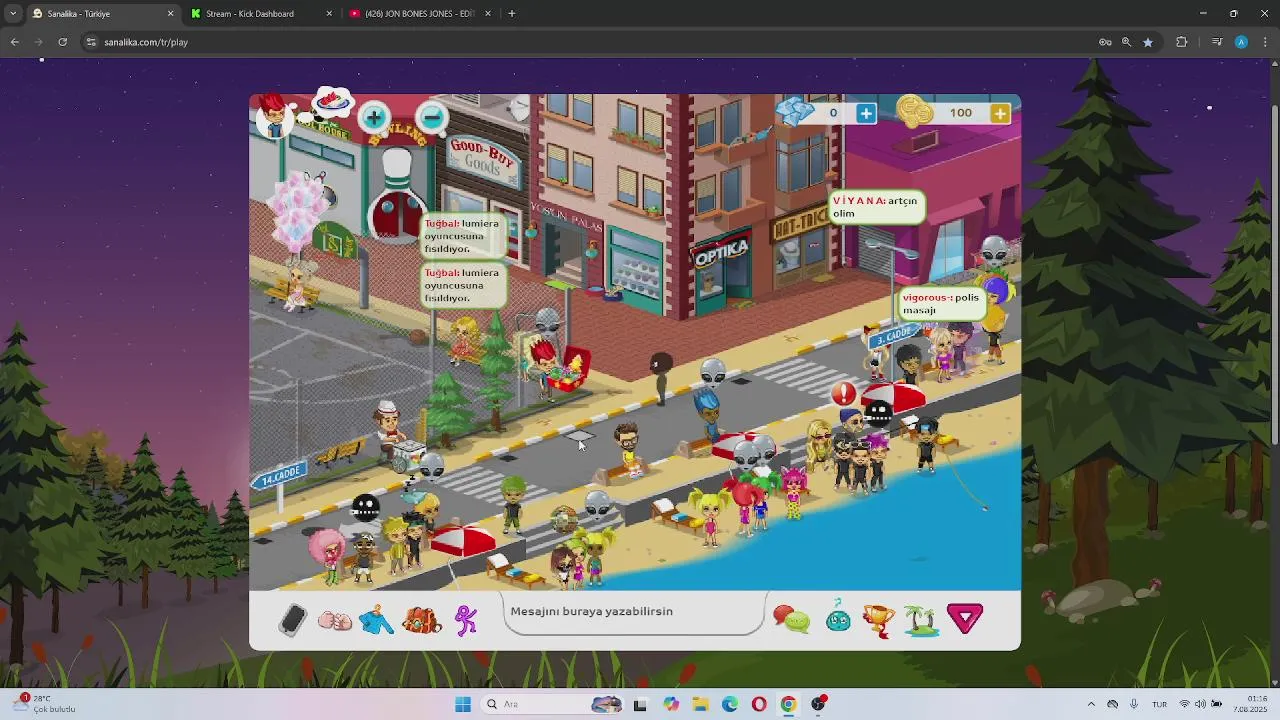Click the Good-Buy Goods shop sign
Image resolution: width=1280 pixels, height=720 pixels.
(482, 160)
